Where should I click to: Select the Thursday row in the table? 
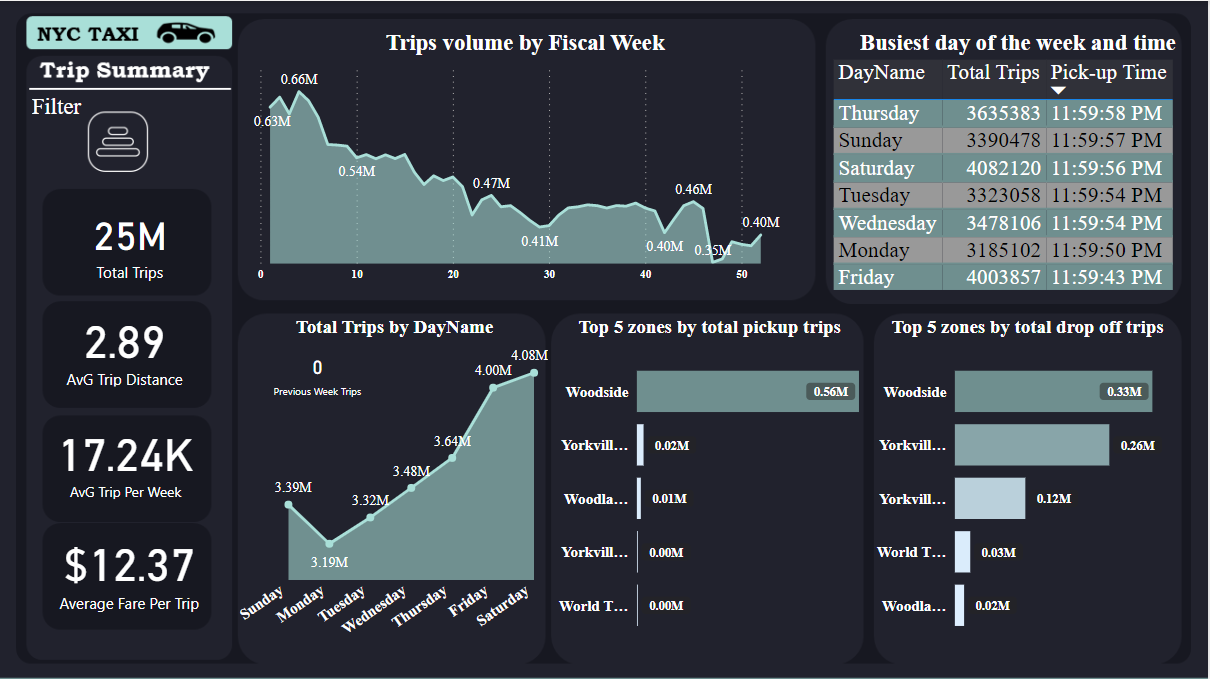[x=1002, y=113]
